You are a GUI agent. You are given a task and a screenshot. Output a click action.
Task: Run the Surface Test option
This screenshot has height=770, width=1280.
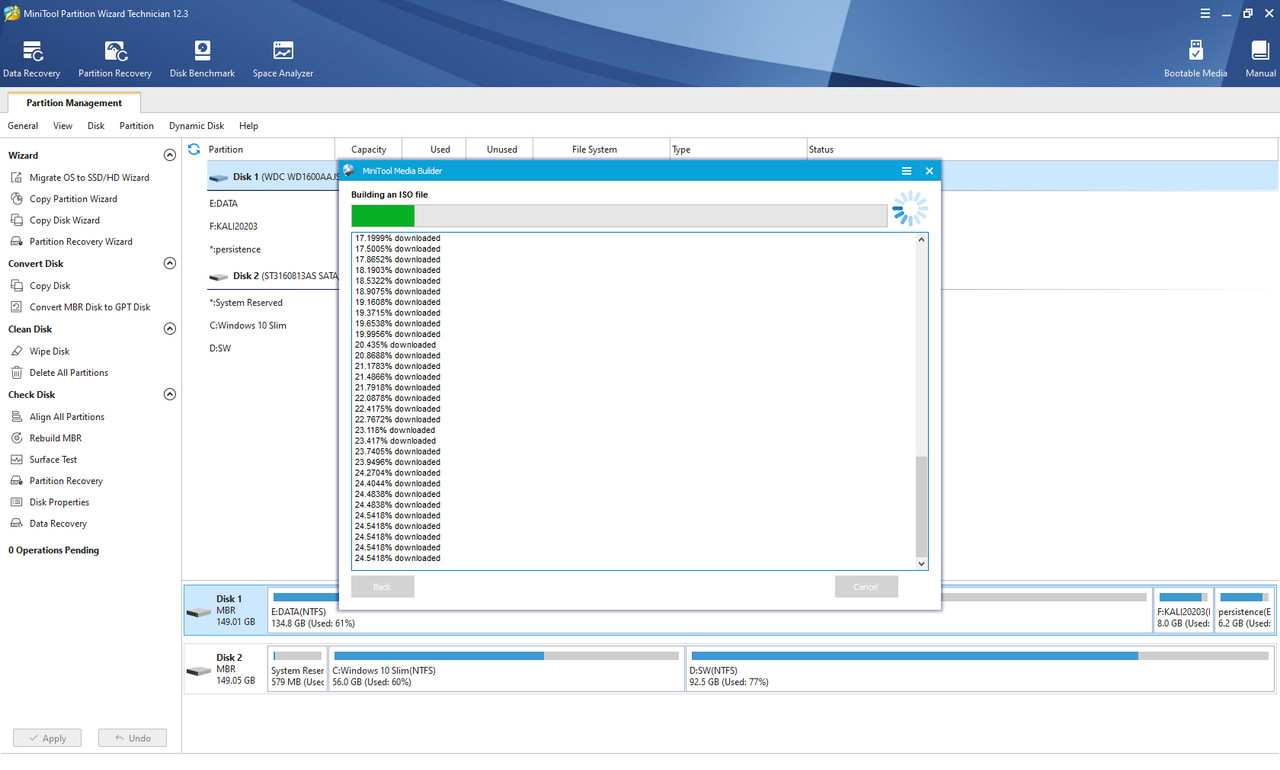(x=53, y=460)
